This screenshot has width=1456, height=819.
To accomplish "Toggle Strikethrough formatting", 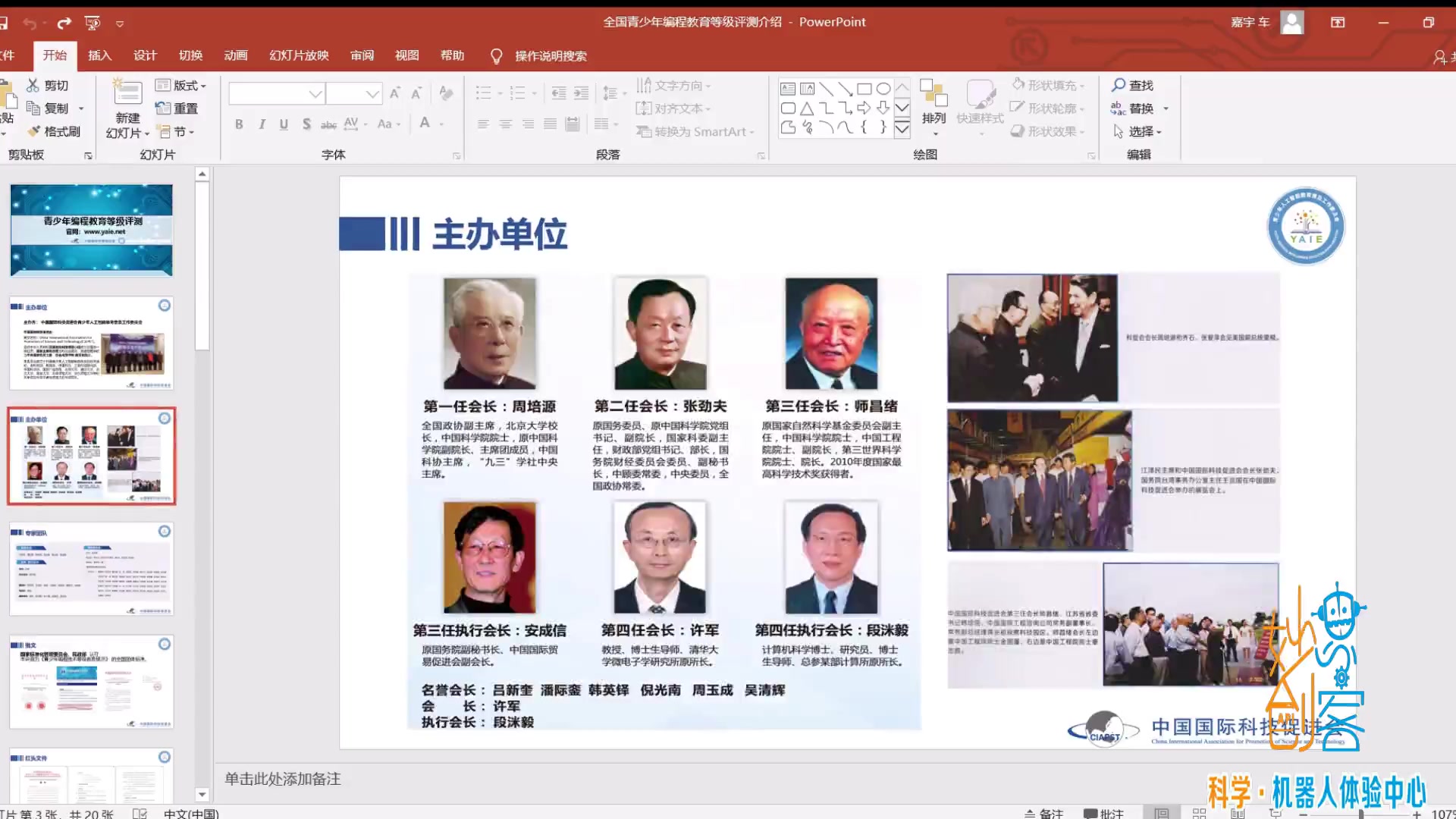I will [x=328, y=124].
